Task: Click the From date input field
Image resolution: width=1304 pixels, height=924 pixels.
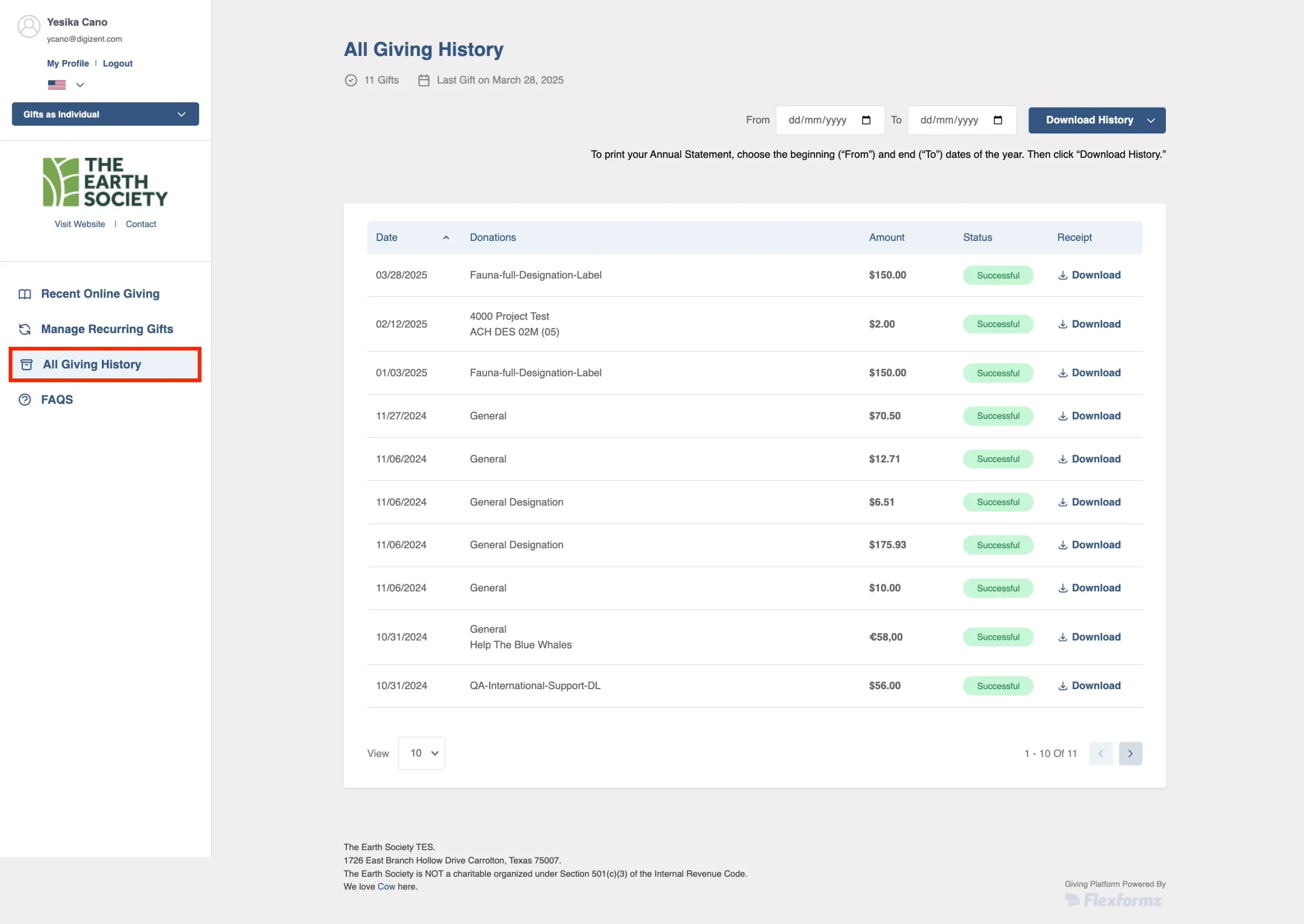Action: pos(818,120)
